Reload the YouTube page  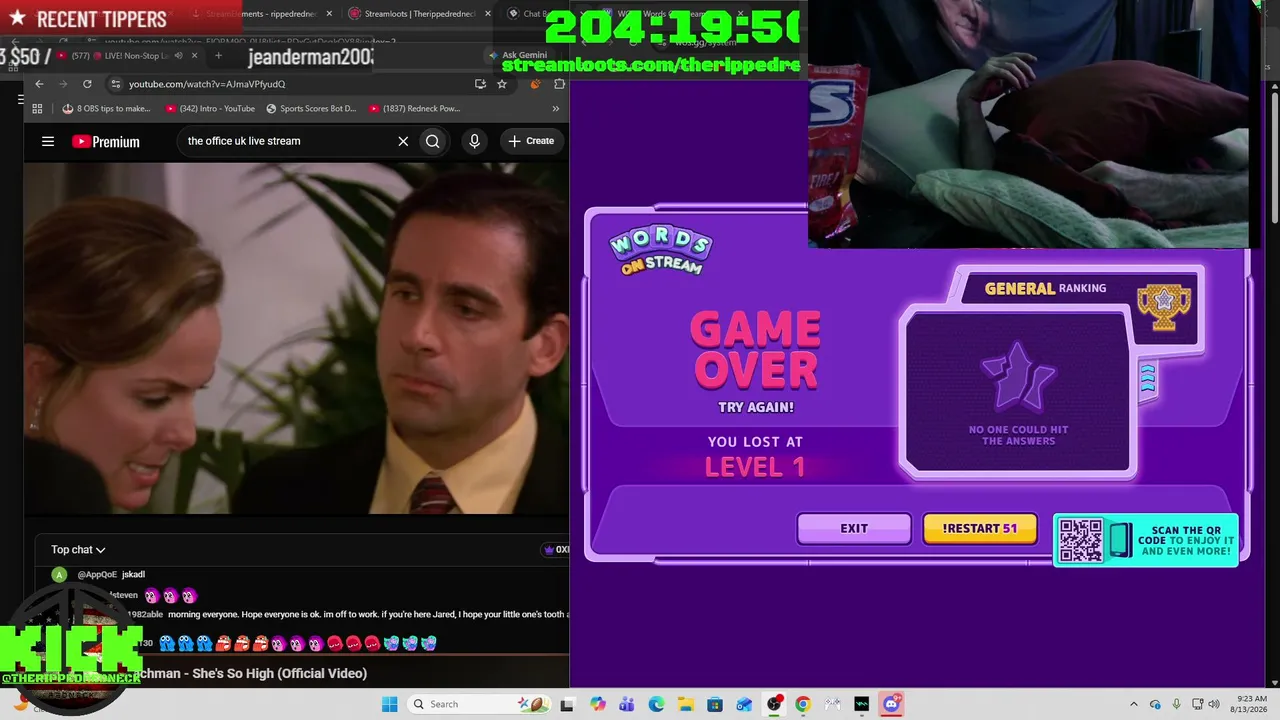click(87, 84)
